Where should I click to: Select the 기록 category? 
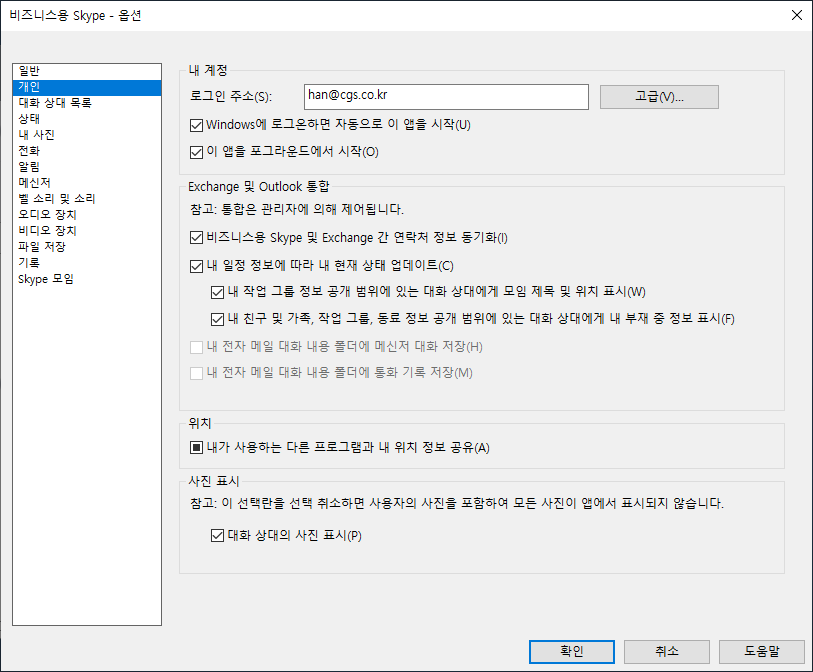[87, 263]
